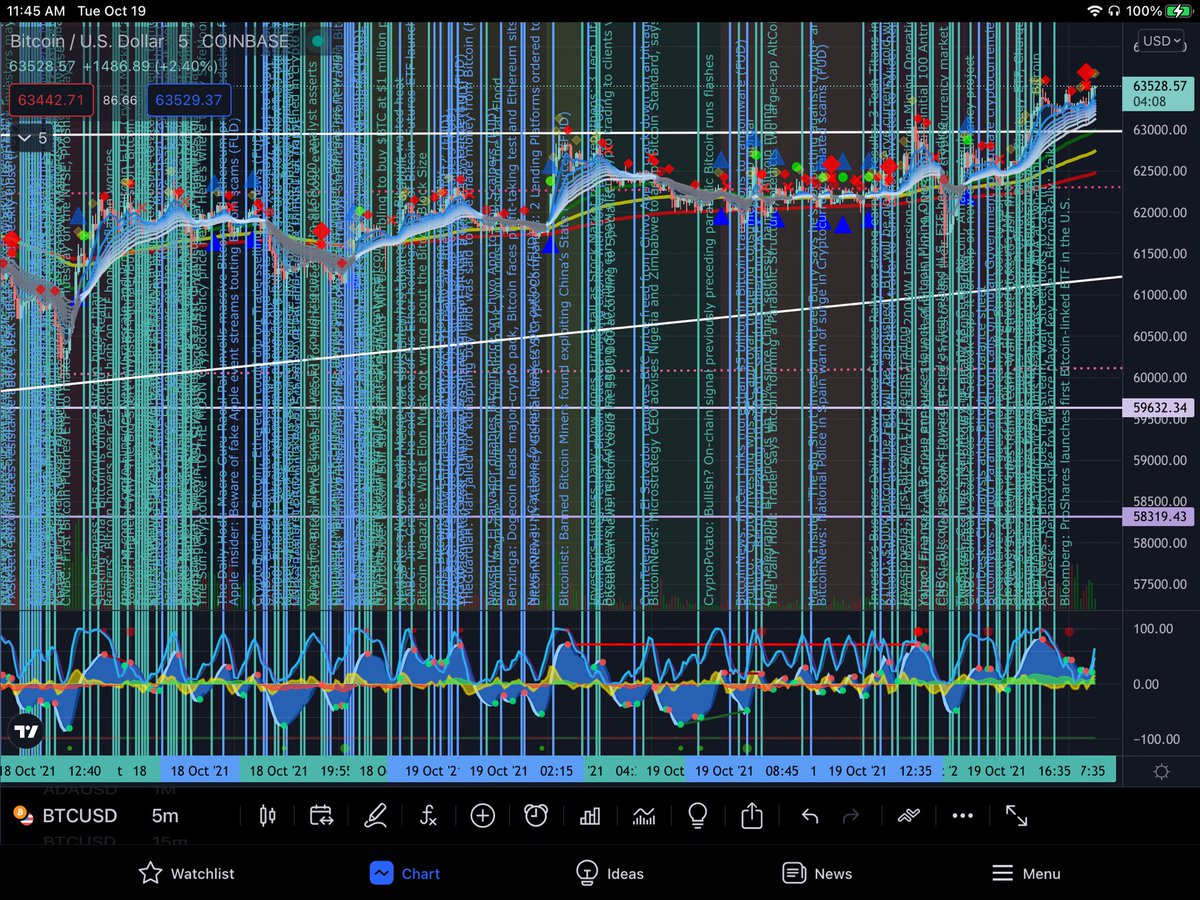The image size is (1200, 900).
Task: Undo the last chart action
Action: pyautogui.click(x=809, y=816)
